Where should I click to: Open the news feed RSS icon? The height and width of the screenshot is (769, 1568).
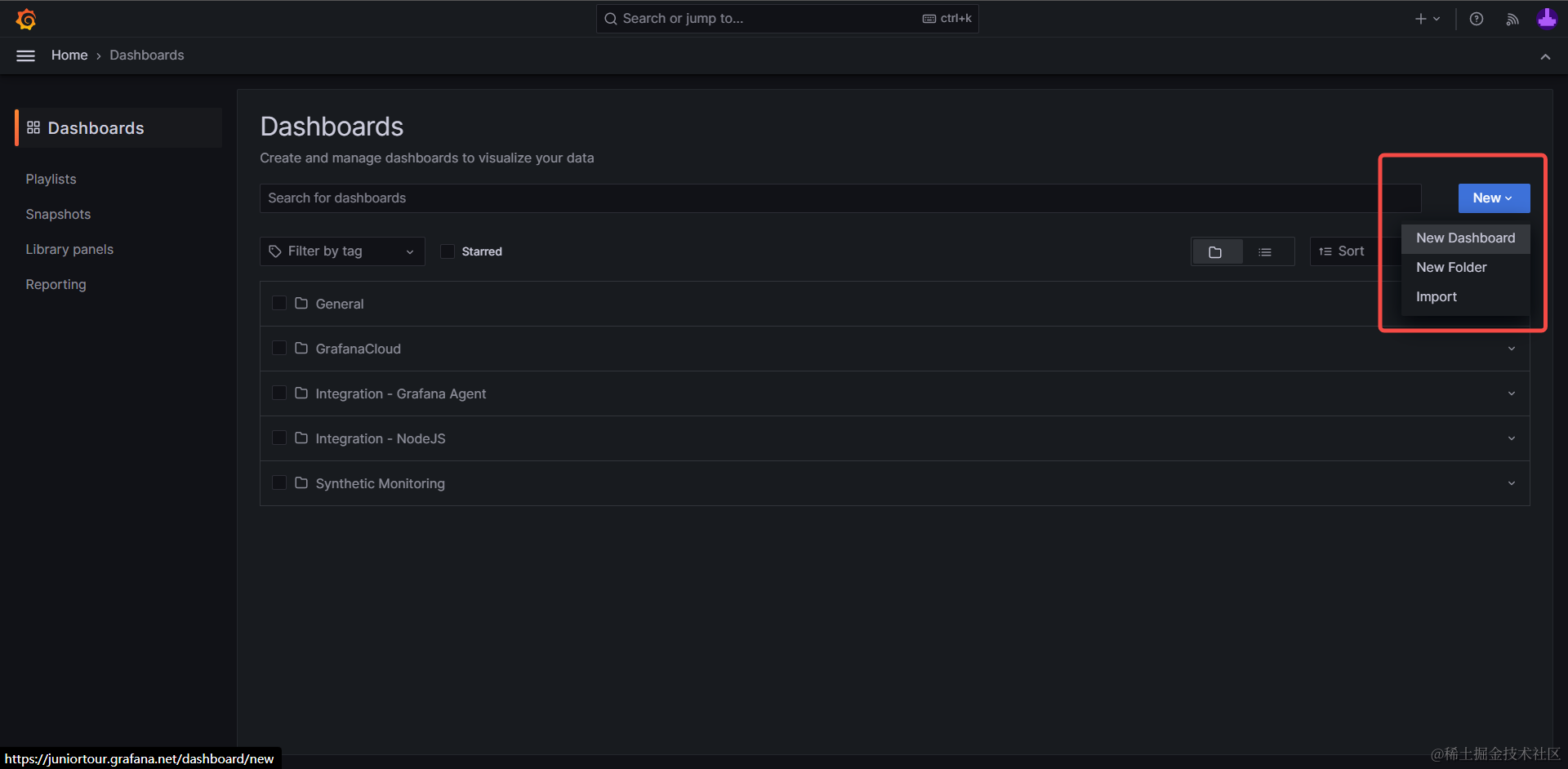click(x=1512, y=19)
